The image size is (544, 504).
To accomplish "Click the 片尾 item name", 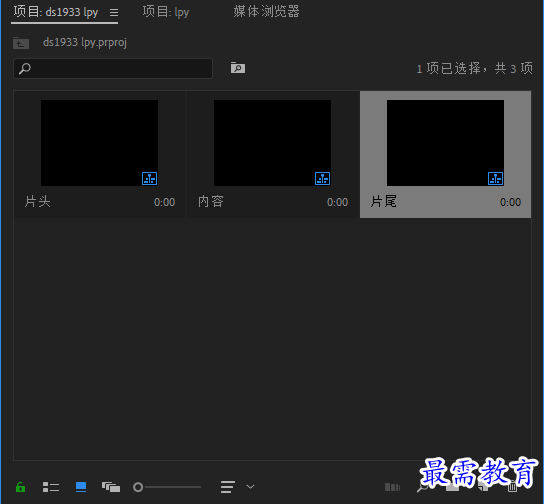I will pyautogui.click(x=384, y=202).
